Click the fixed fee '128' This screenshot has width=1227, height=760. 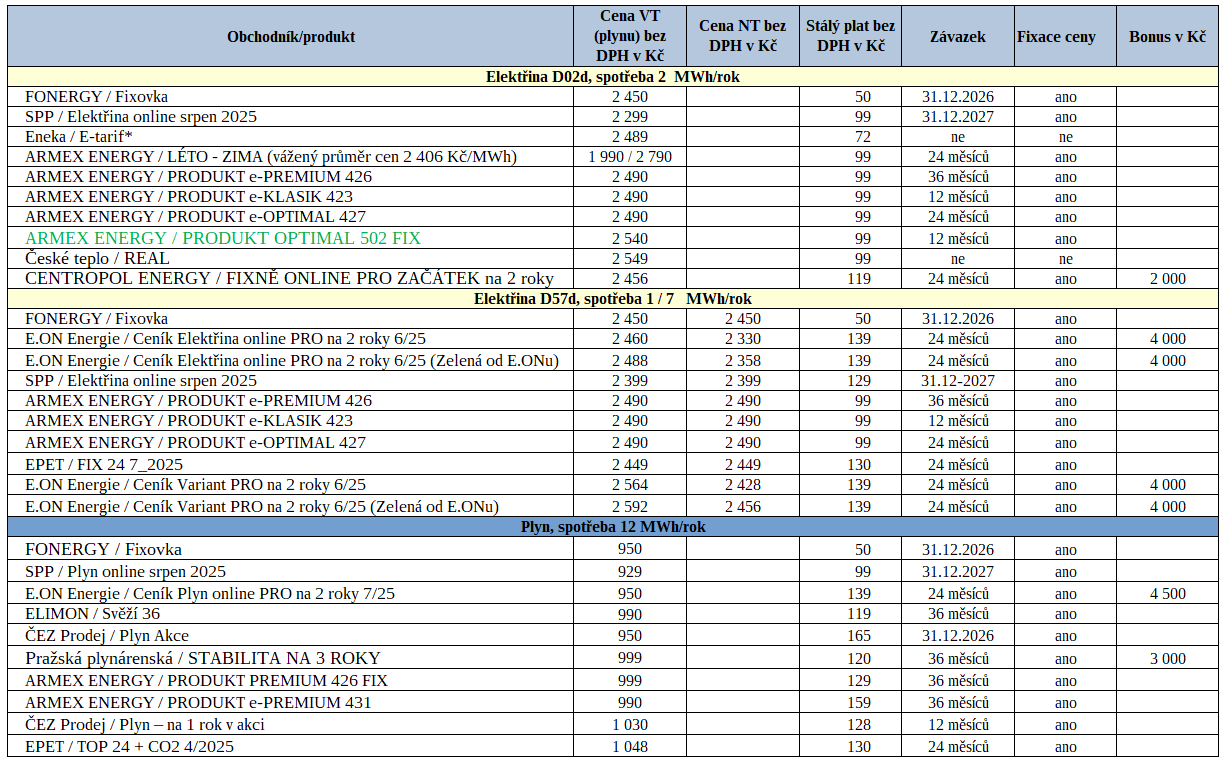[x=859, y=725]
